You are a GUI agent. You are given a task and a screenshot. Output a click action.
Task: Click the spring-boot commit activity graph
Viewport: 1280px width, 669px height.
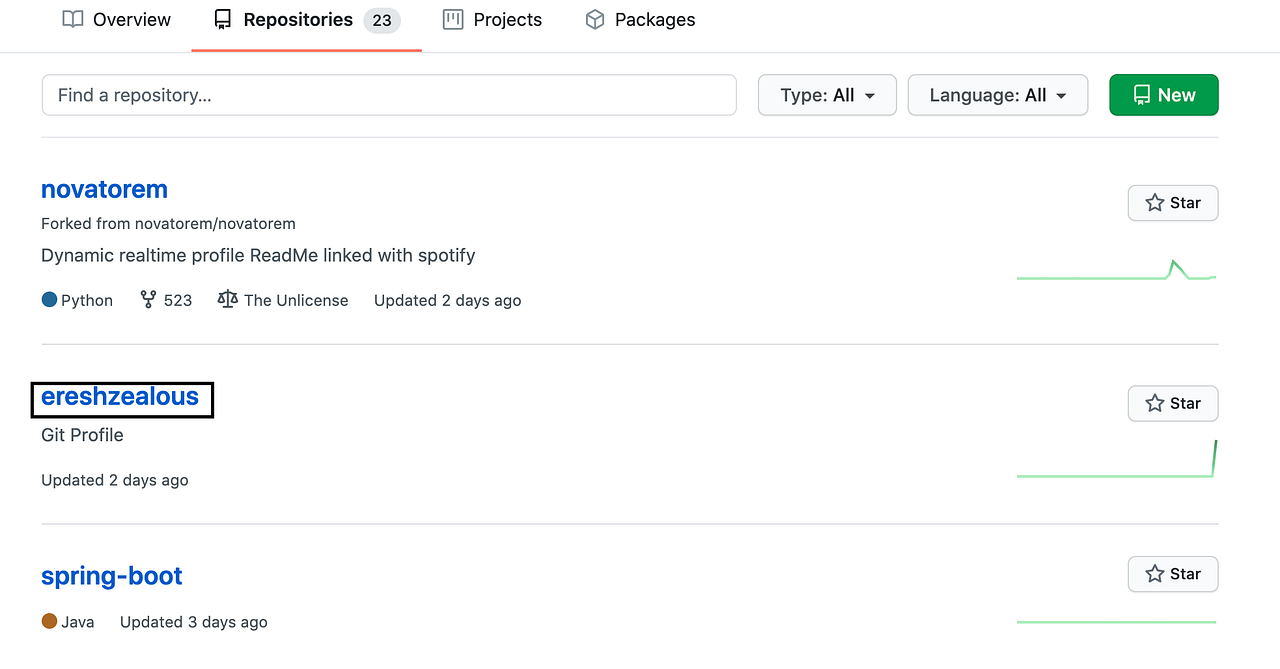[x=1116, y=620]
